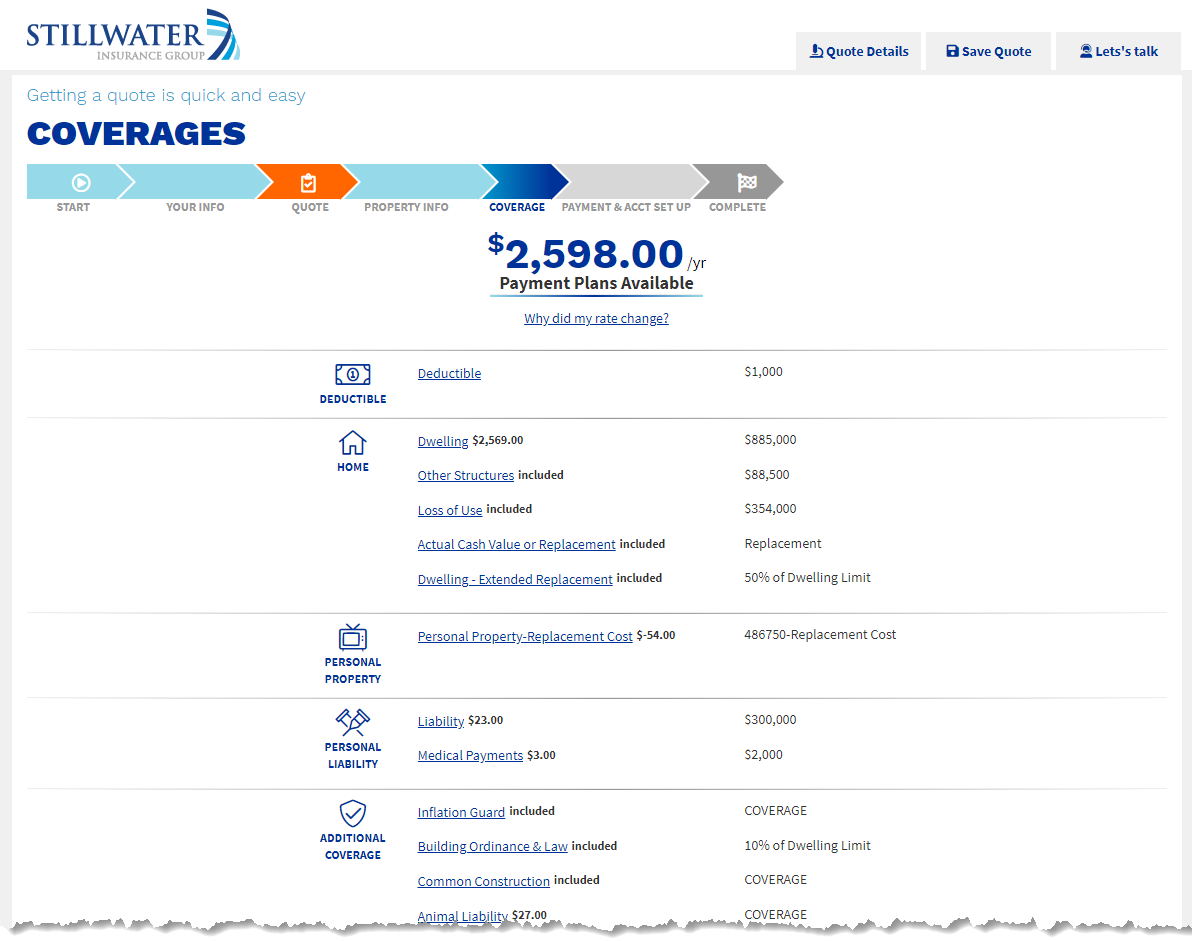
Task: Click the Personal Property television icon
Action: pyautogui.click(x=353, y=637)
